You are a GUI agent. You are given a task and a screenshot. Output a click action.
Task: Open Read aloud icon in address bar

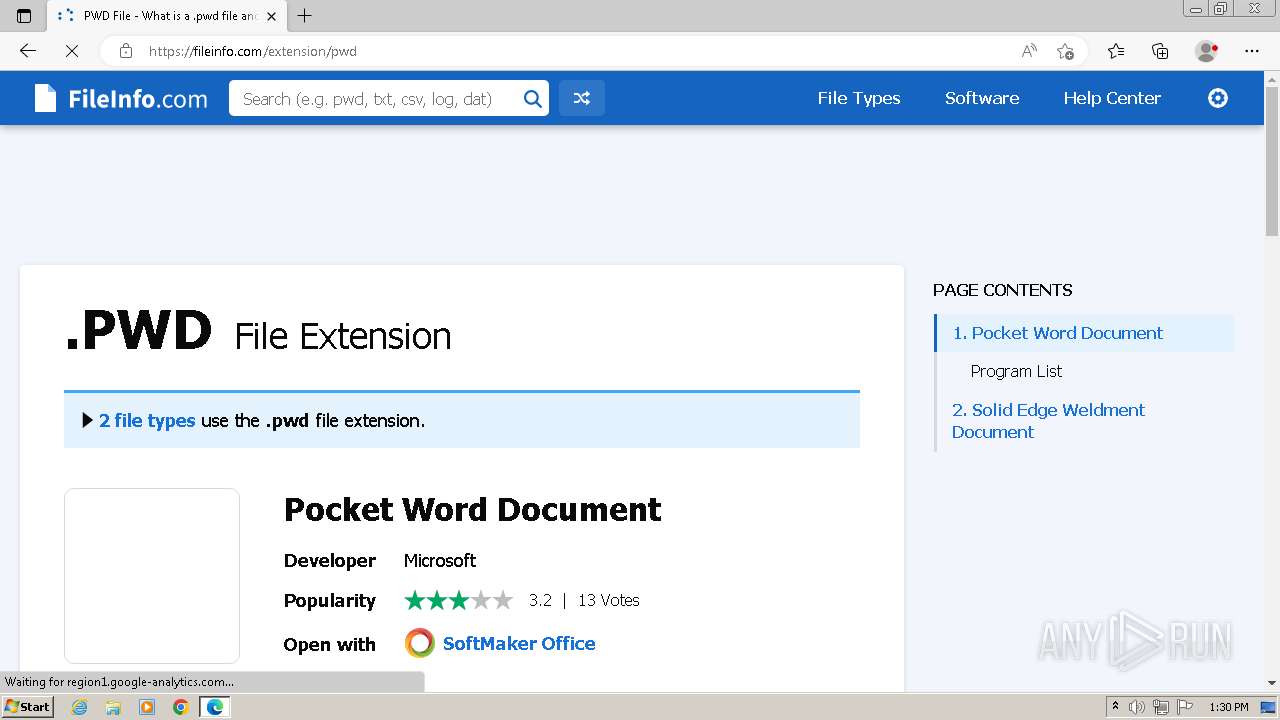point(1029,51)
